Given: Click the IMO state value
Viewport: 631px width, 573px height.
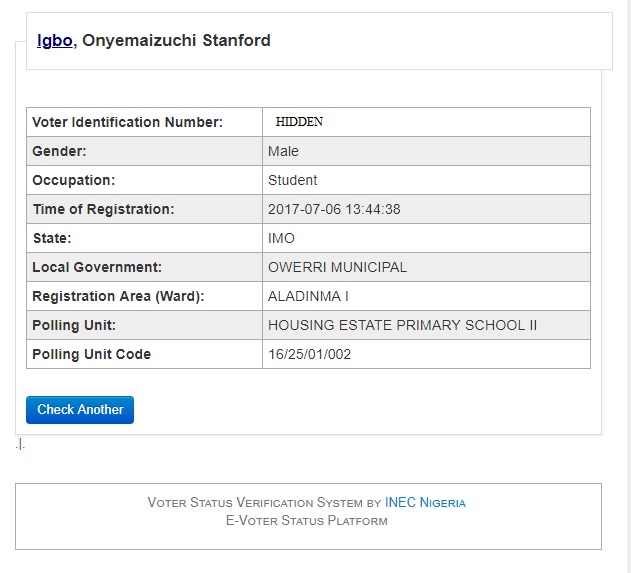Looking at the screenshot, I should point(281,238).
